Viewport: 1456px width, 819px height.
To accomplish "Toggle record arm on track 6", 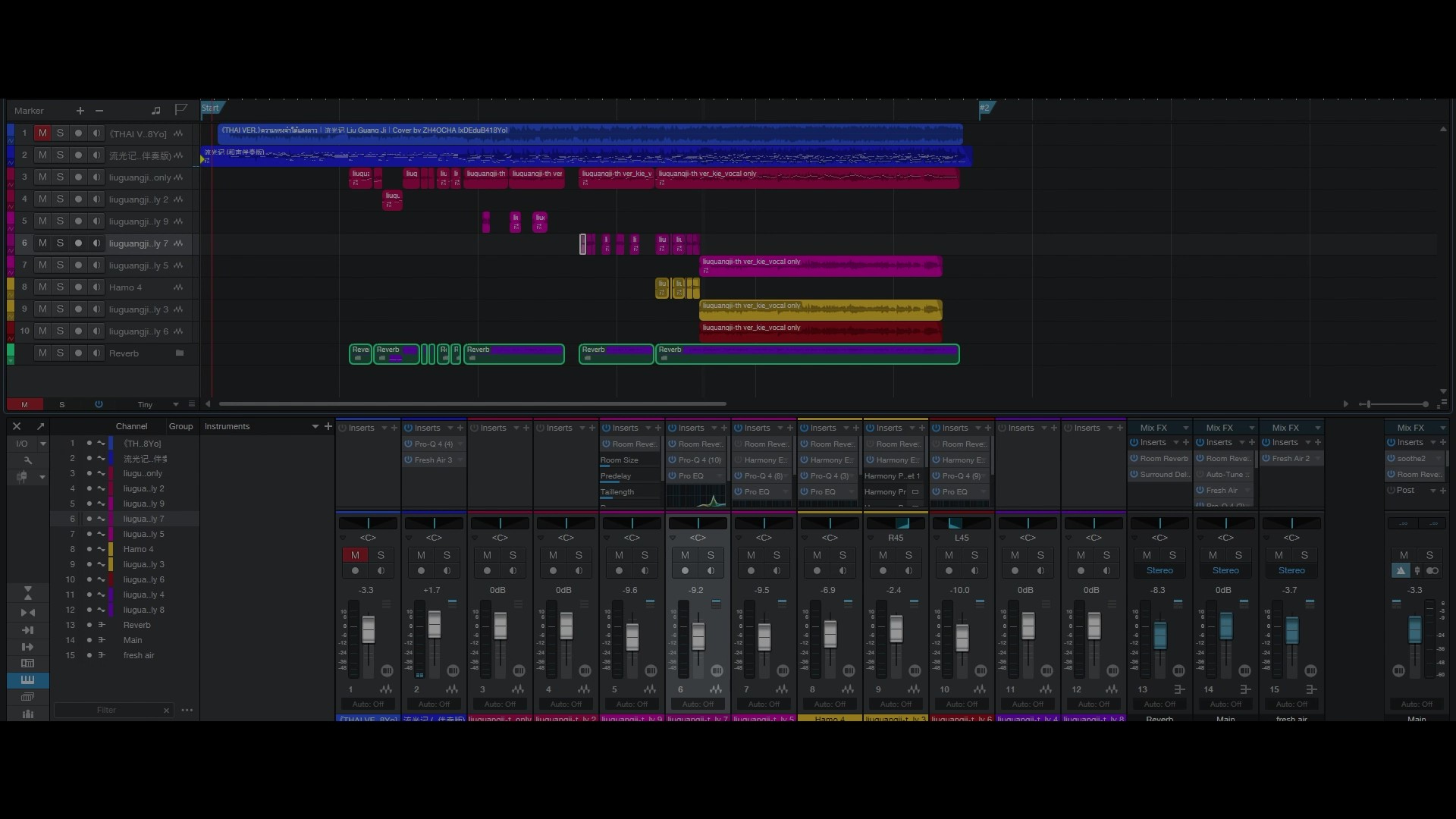I will (78, 243).
